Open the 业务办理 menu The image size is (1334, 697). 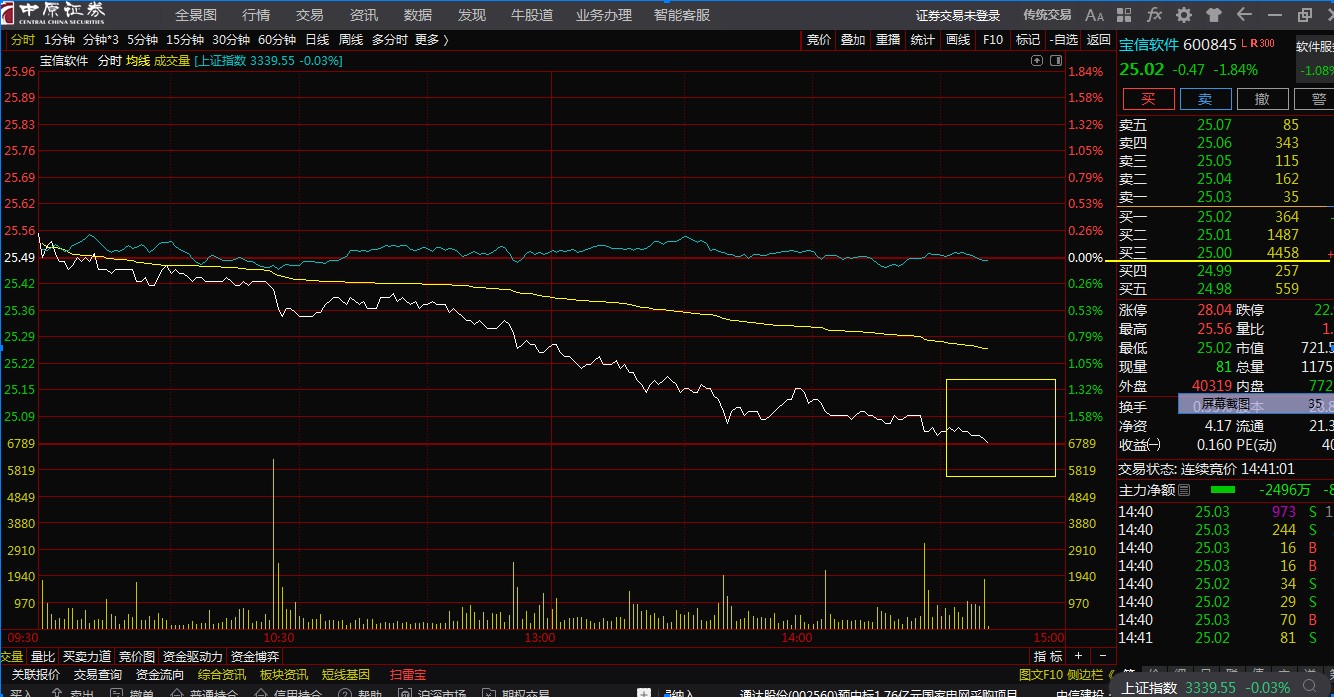pyautogui.click(x=604, y=15)
